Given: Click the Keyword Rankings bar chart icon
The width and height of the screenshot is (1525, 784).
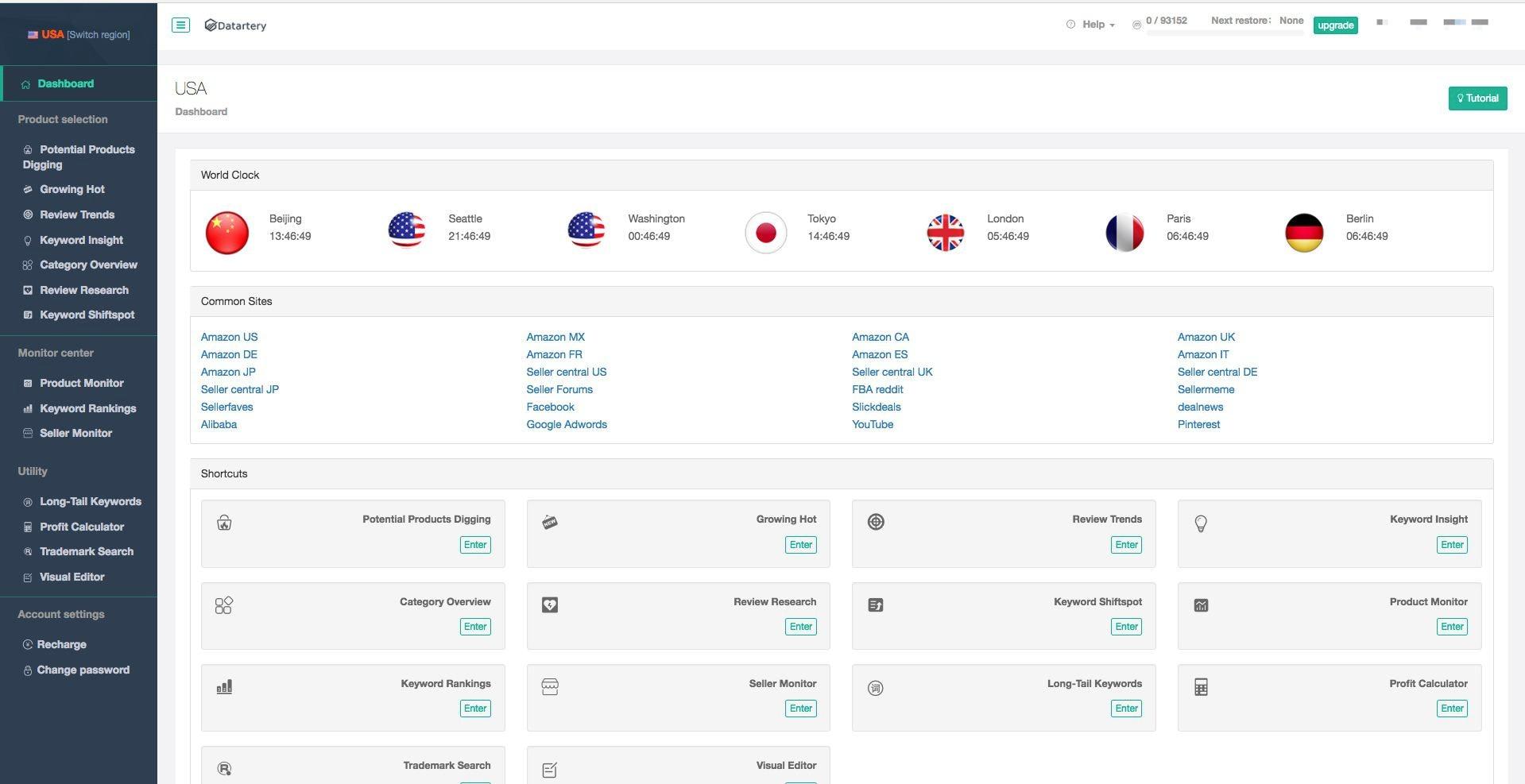Looking at the screenshot, I should [224, 687].
